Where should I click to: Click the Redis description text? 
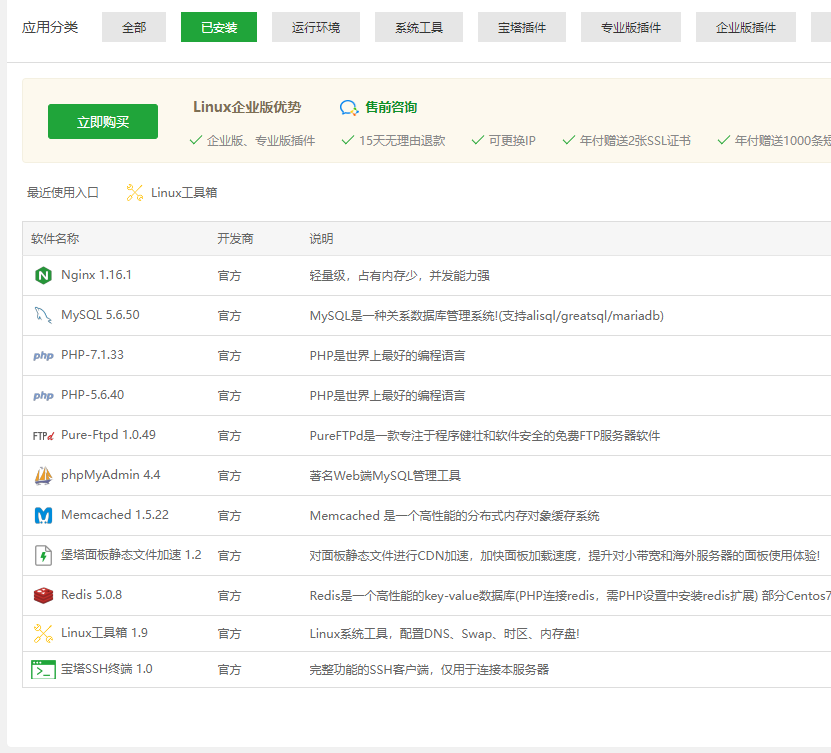tap(570, 596)
